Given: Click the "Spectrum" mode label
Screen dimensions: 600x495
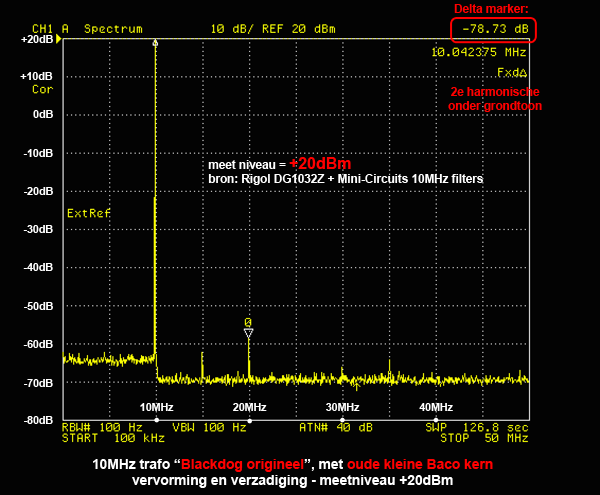Looking at the screenshot, I should point(113,29).
